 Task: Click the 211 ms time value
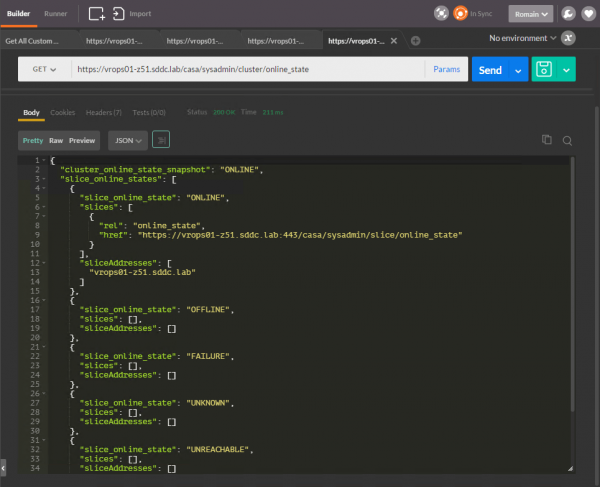click(273, 112)
